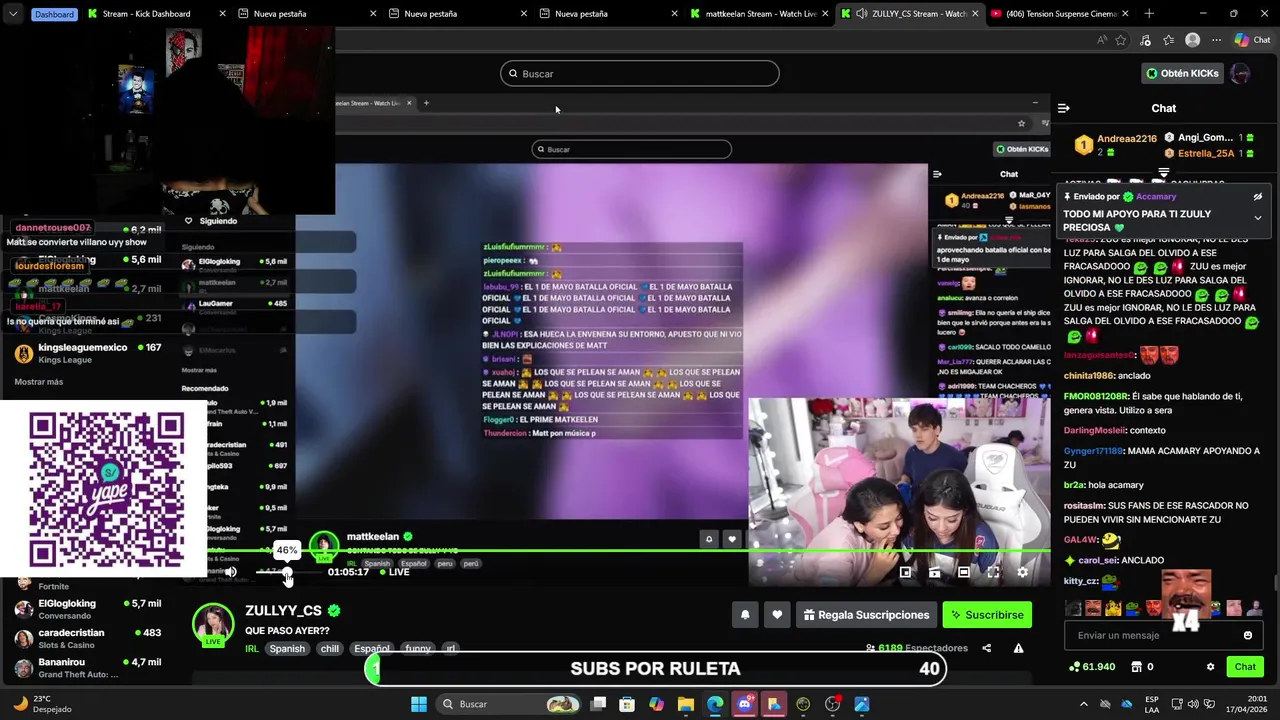Open Windows Start menu
The height and width of the screenshot is (720, 1280).
419,704
